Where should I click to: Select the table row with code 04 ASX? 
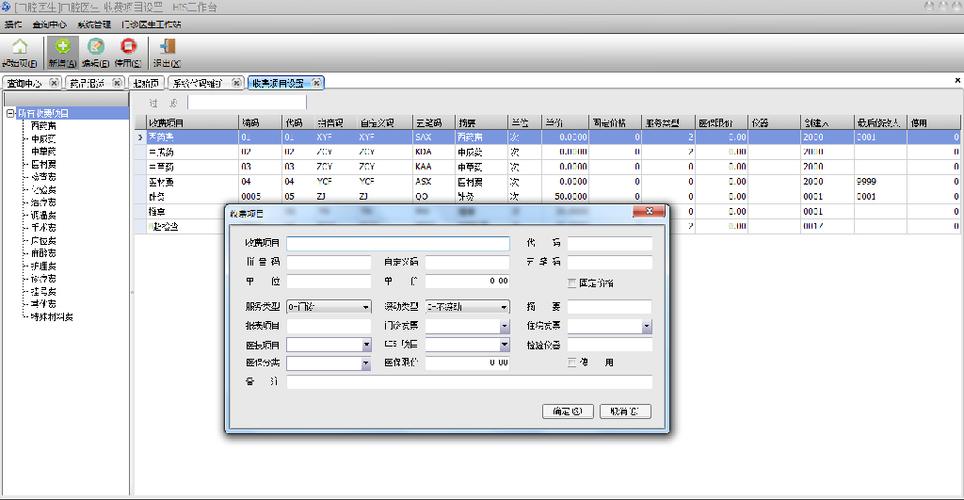(547, 182)
